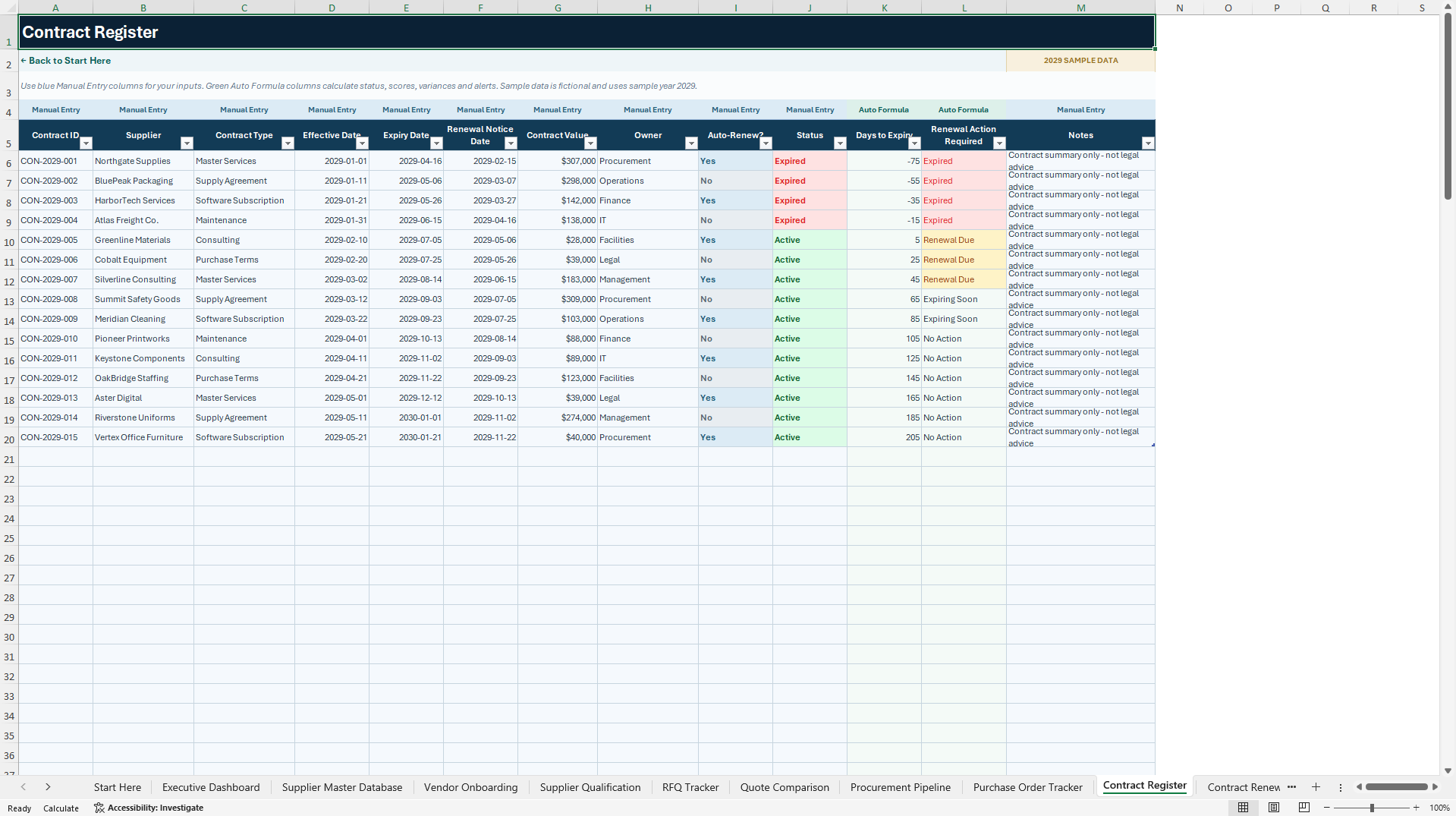
Task: Open the Renewal Action Required filter dropdown
Action: click(999, 143)
